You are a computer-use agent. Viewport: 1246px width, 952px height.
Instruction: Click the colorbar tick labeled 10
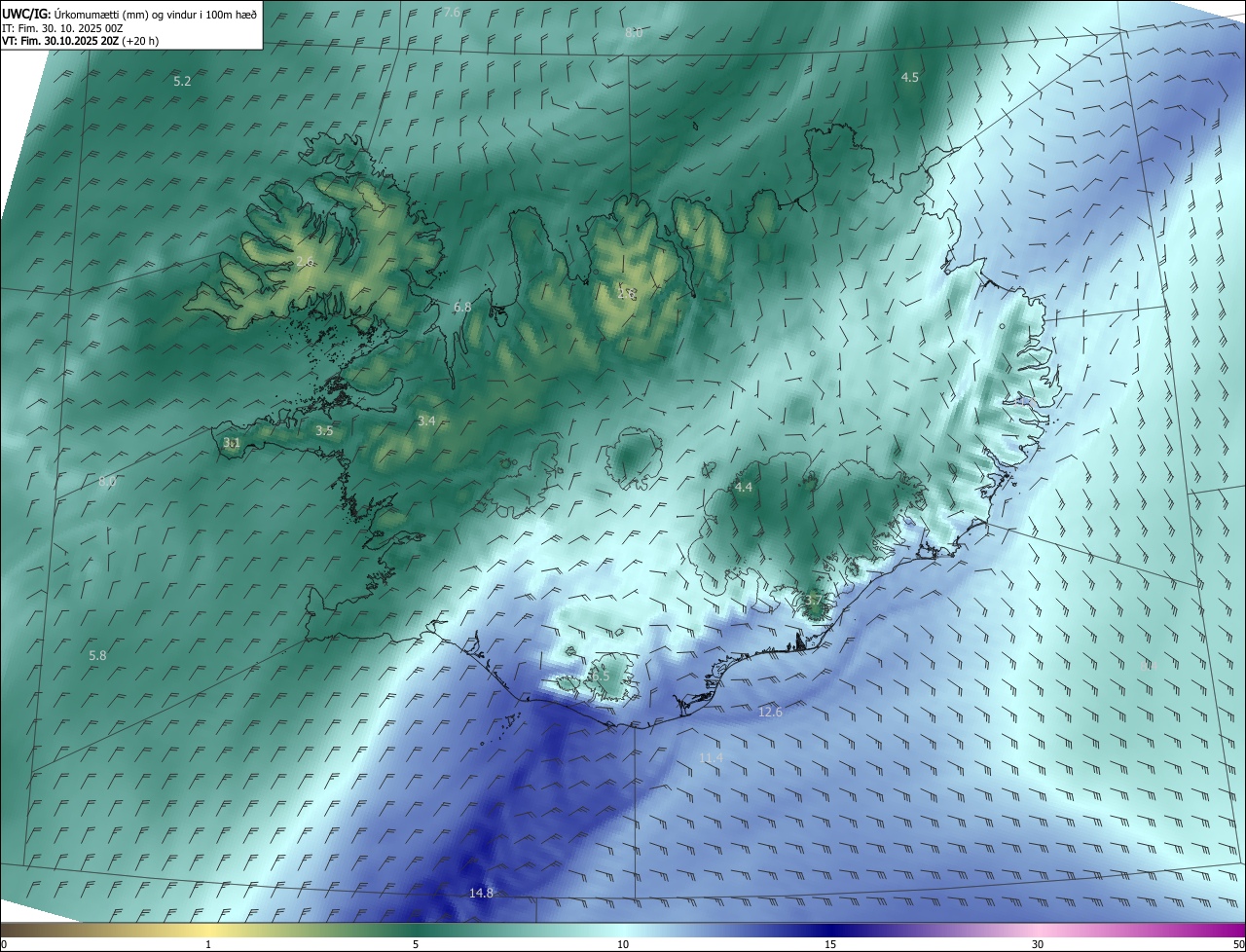(623, 944)
